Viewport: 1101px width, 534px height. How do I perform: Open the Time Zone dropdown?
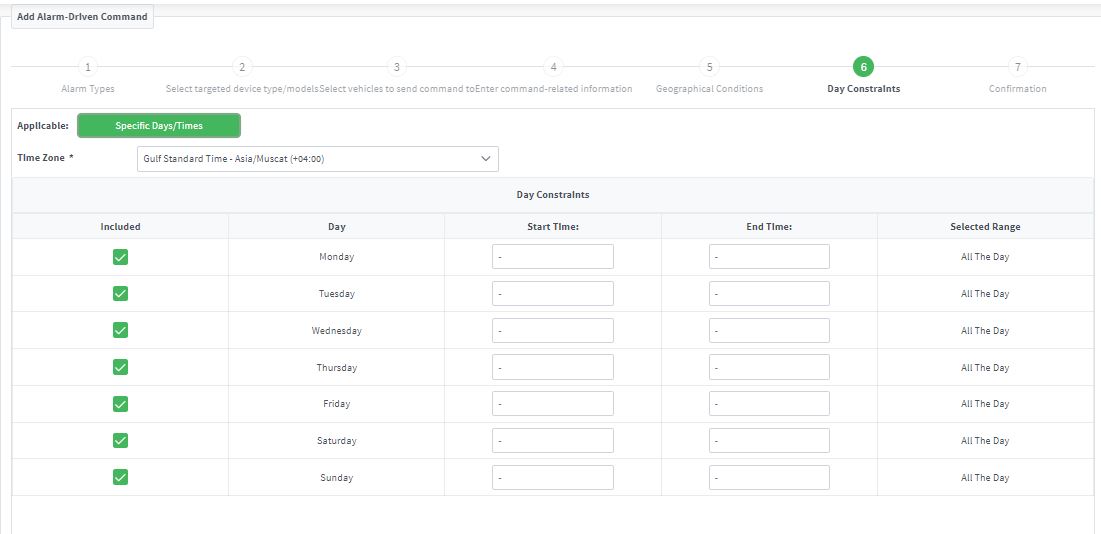(317, 159)
